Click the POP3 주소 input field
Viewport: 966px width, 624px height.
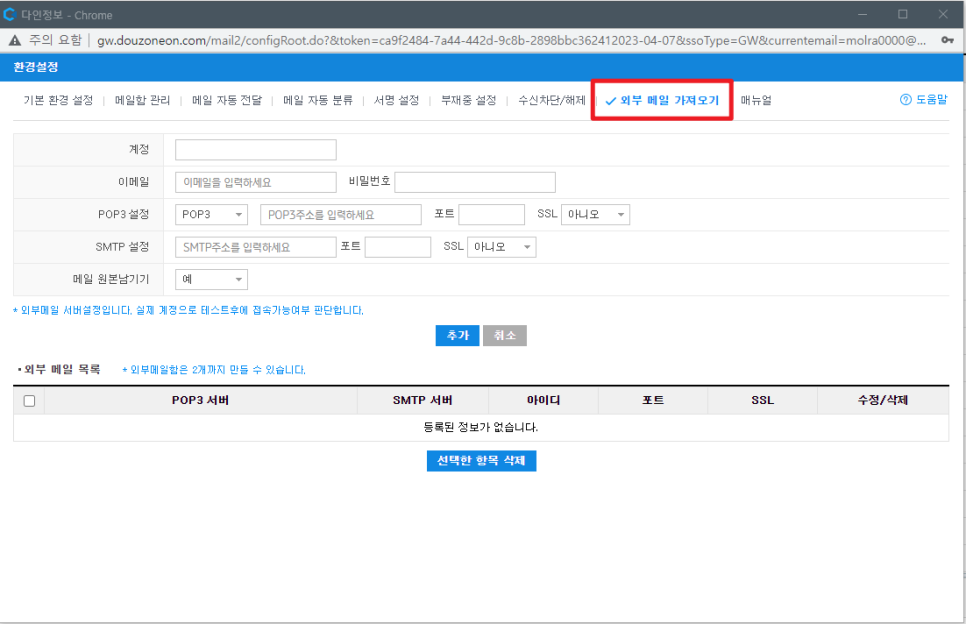341,214
